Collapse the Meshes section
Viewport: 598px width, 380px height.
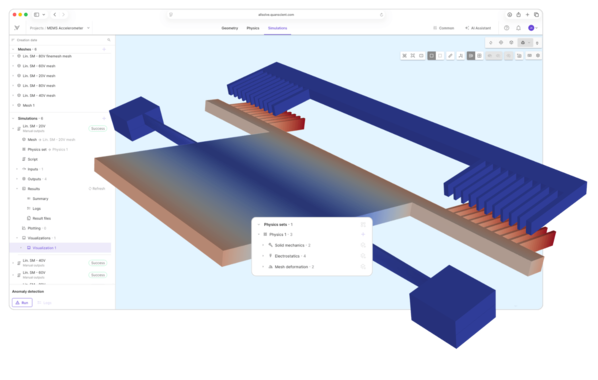pyautogui.click(x=13, y=49)
